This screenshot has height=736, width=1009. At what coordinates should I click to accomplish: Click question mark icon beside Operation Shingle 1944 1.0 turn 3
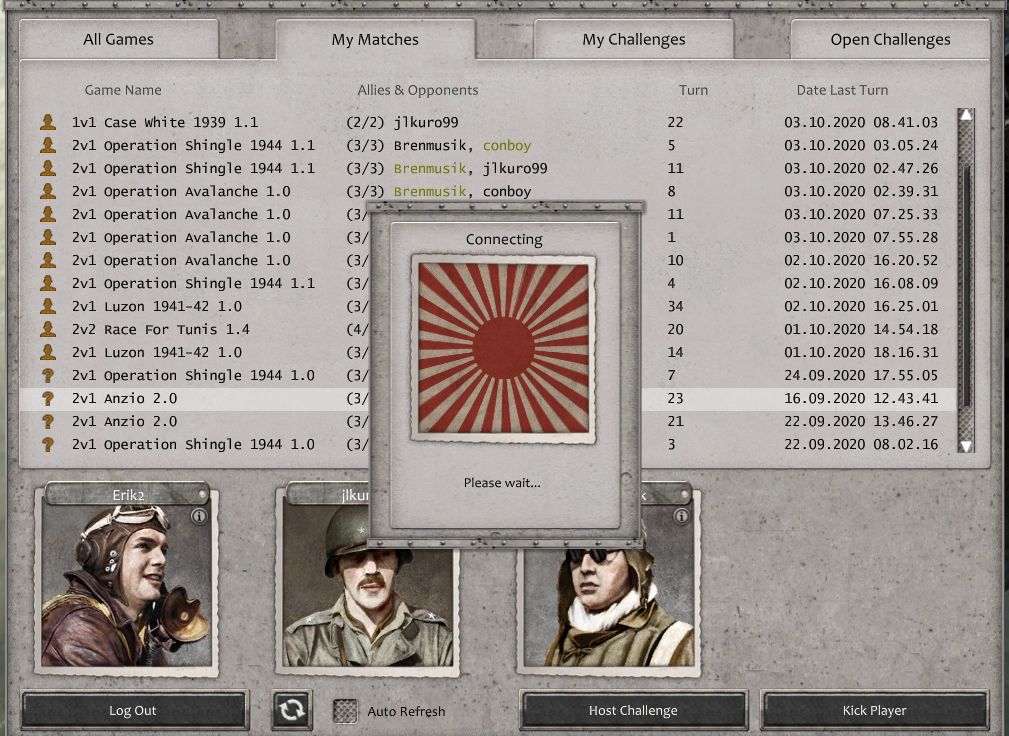point(47,444)
